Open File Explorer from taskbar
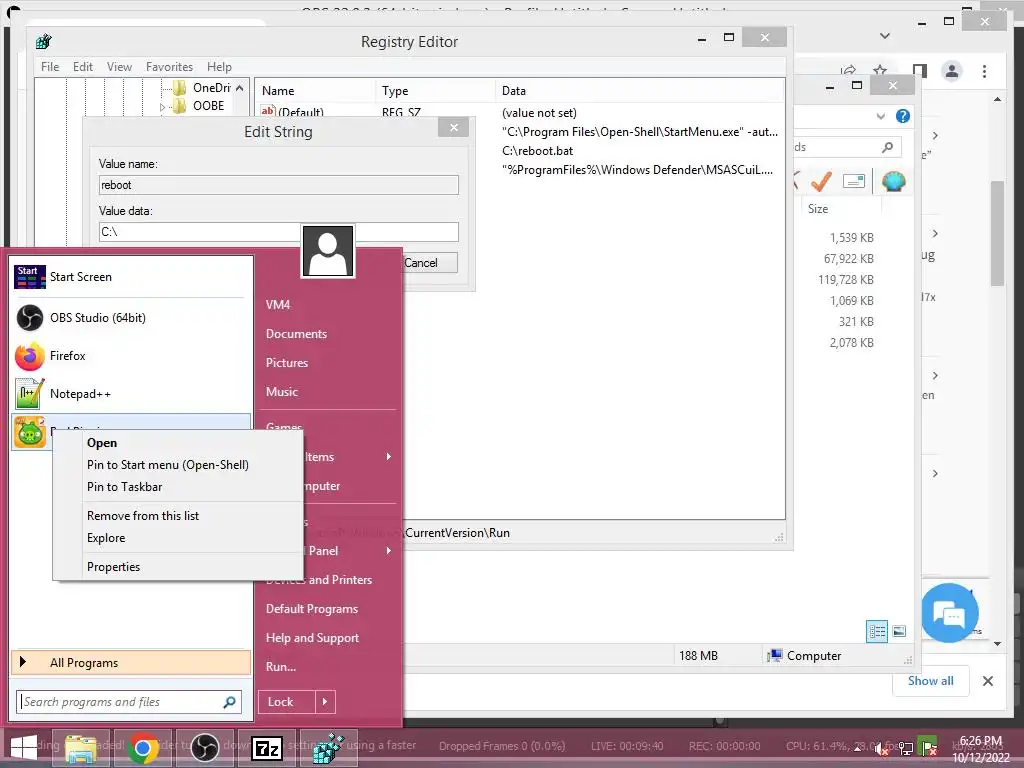The image size is (1024, 768). (x=81, y=748)
